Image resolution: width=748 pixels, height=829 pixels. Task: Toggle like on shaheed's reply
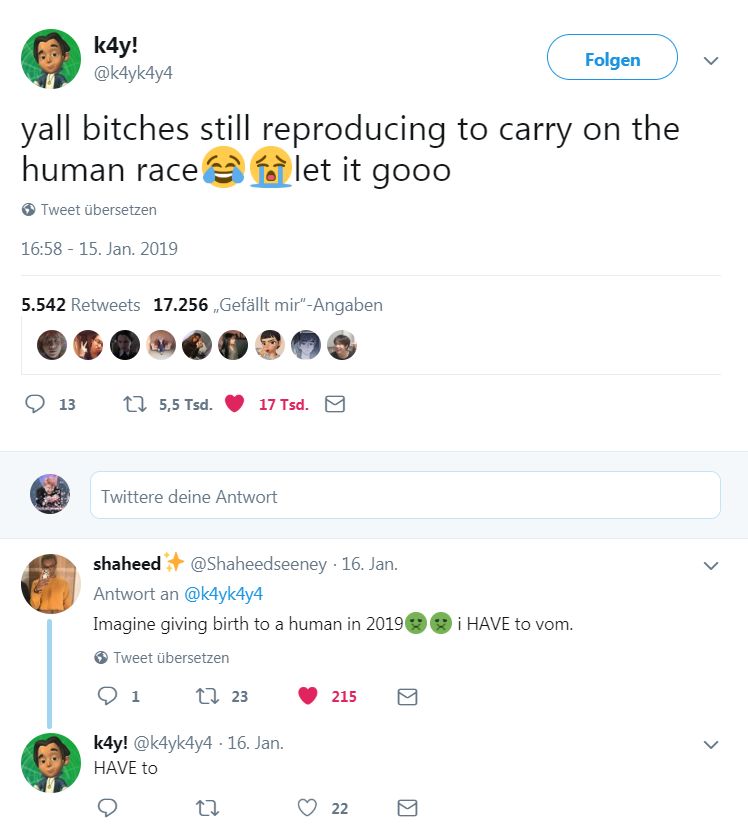pos(308,696)
